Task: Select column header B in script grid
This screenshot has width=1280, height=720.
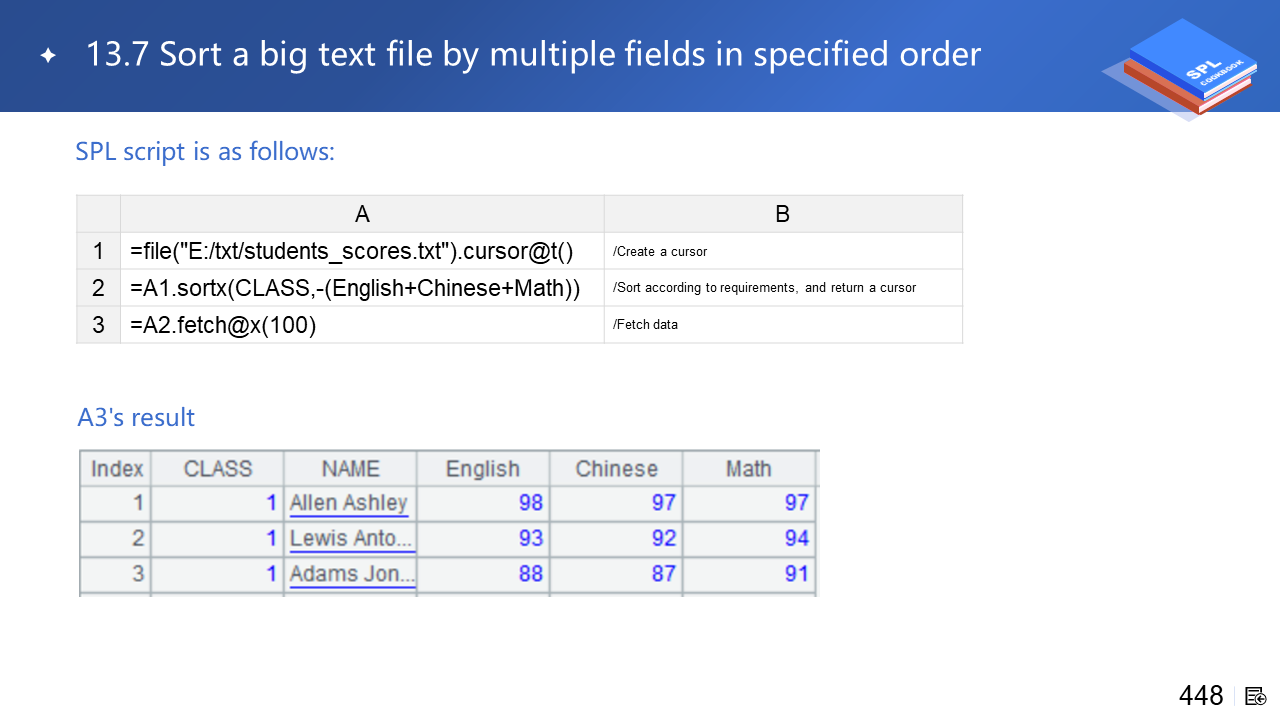Action: pyautogui.click(x=783, y=214)
